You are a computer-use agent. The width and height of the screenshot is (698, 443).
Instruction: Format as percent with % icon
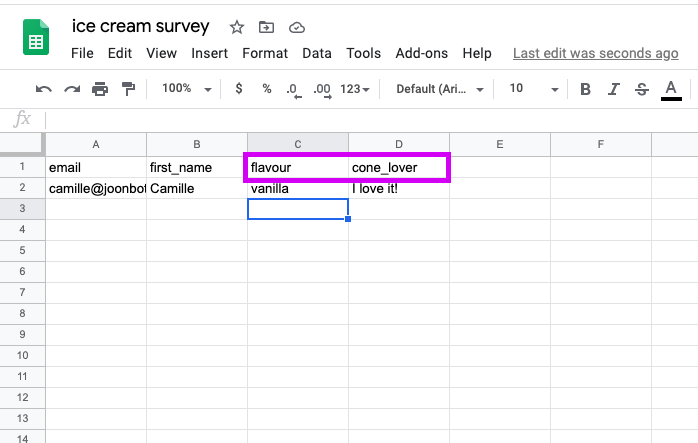(267, 89)
